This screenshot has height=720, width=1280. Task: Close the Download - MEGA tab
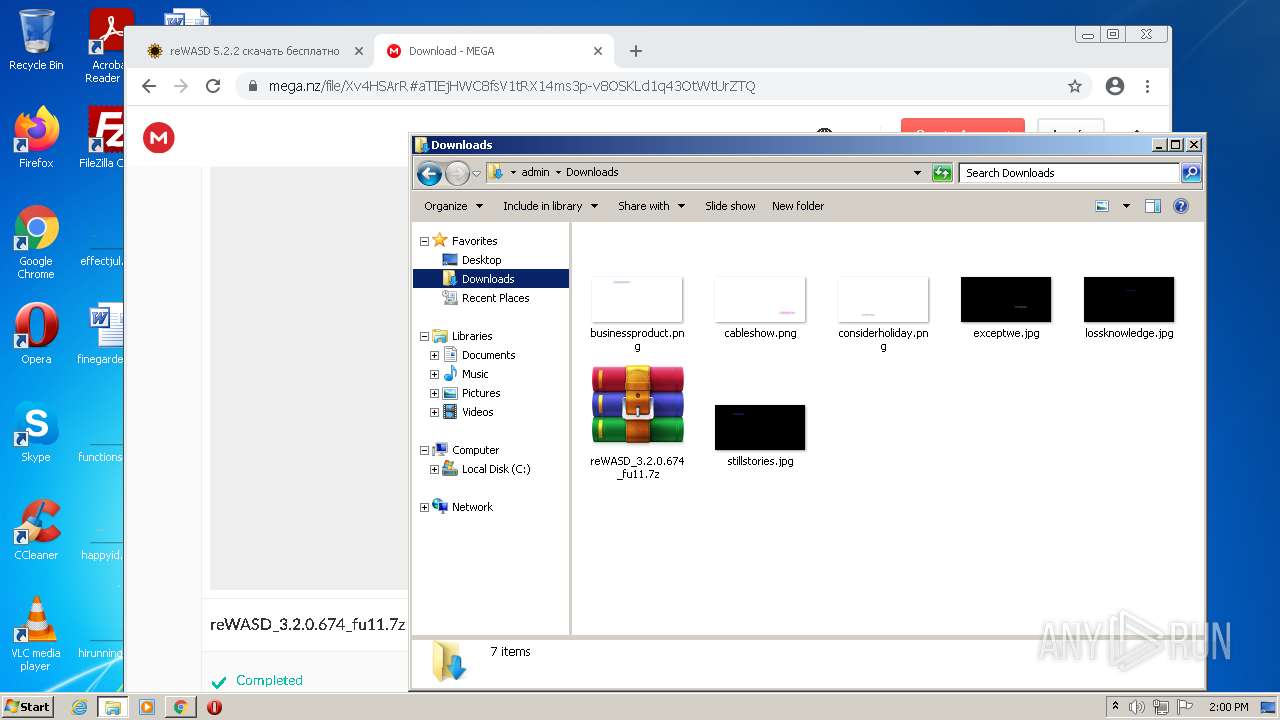598,51
